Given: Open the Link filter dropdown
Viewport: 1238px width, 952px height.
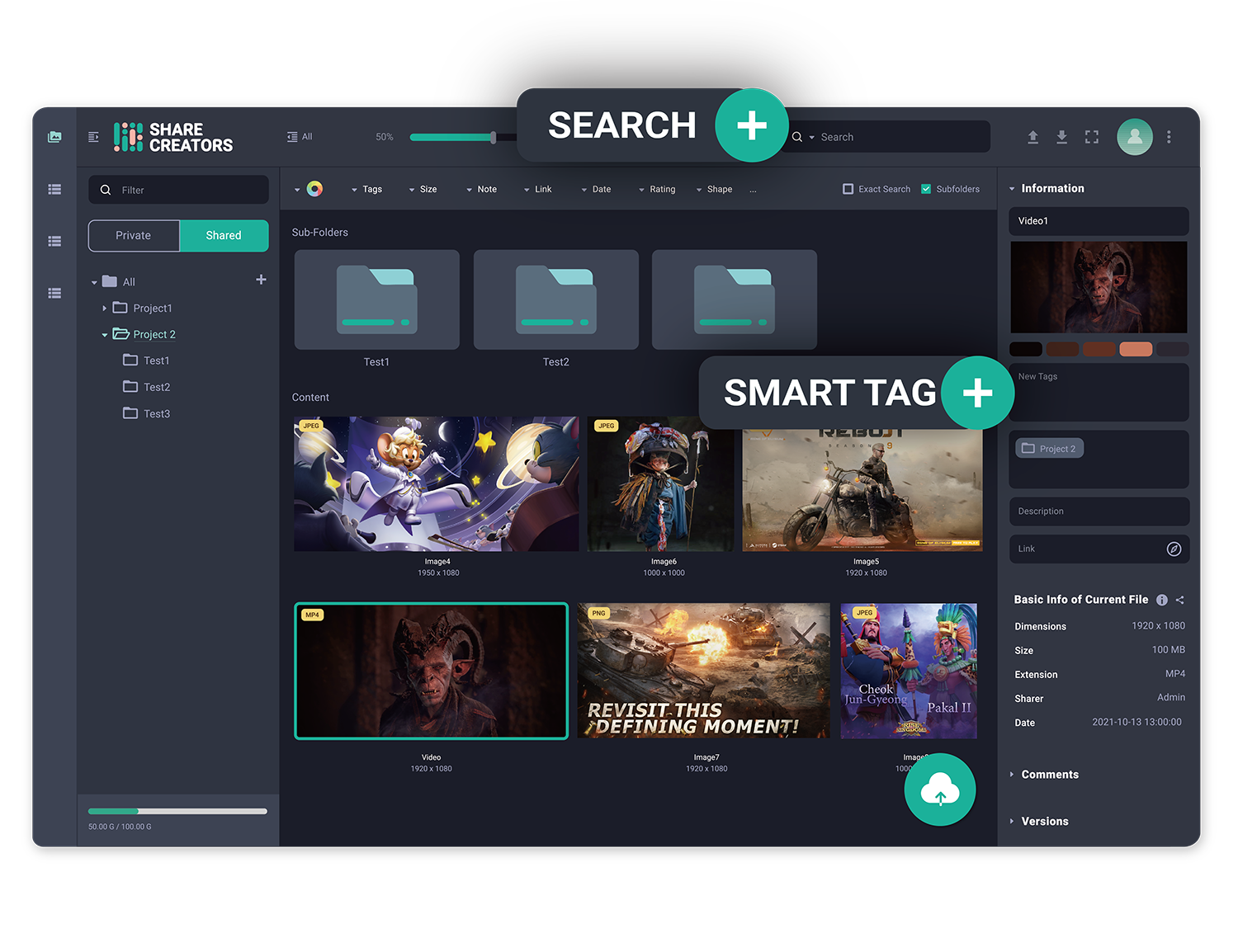Looking at the screenshot, I should 537,190.
